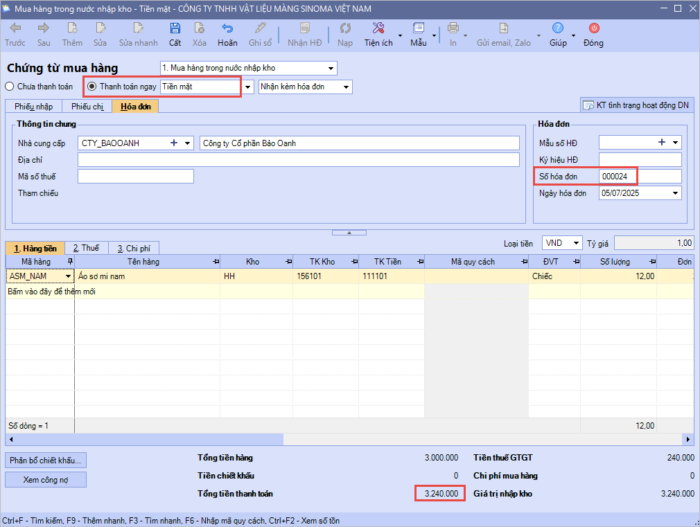Open the Giúp help icon
The image size is (700, 527).
[x=558, y=30]
